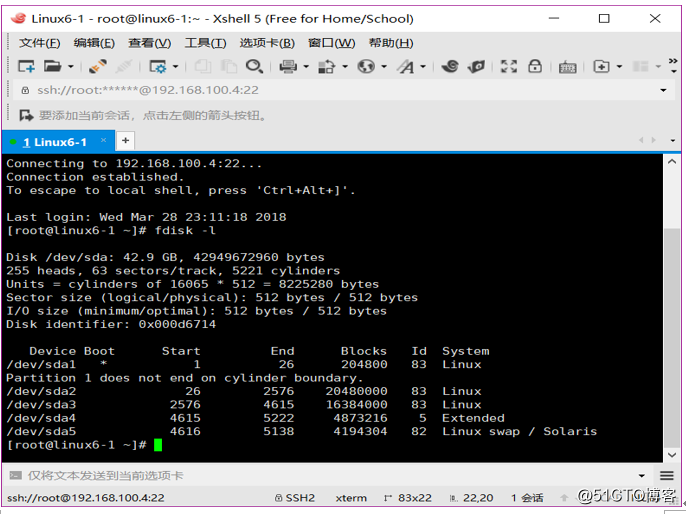Launch Xagent green icon
The width and height of the screenshot is (686, 514).
(476, 66)
